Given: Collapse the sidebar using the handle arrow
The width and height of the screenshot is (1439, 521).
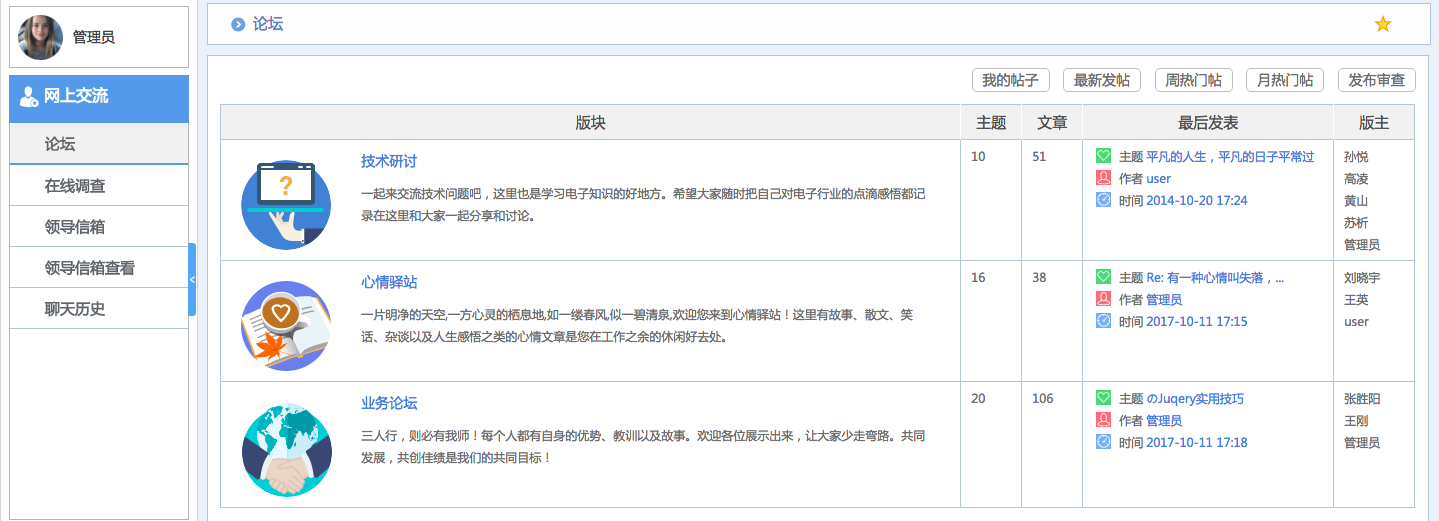Looking at the screenshot, I should [x=192, y=279].
